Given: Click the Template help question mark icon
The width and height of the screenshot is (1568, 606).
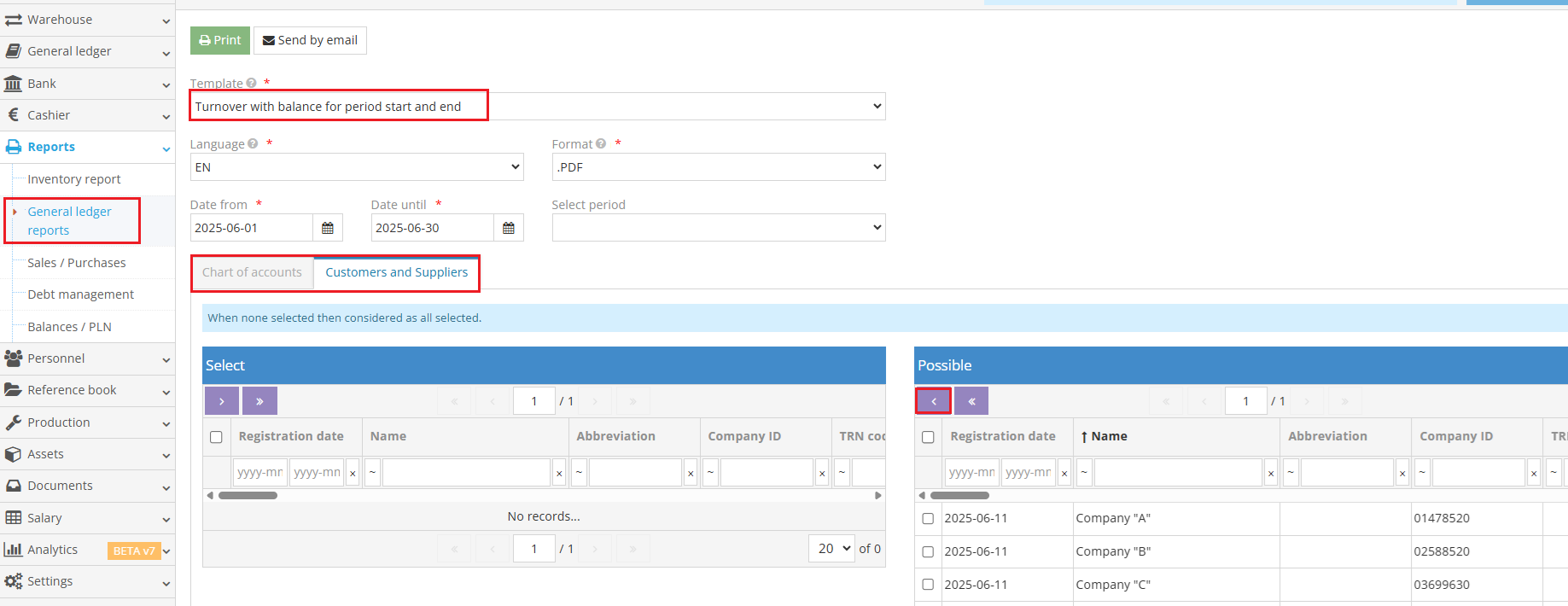Looking at the screenshot, I should pos(251,83).
